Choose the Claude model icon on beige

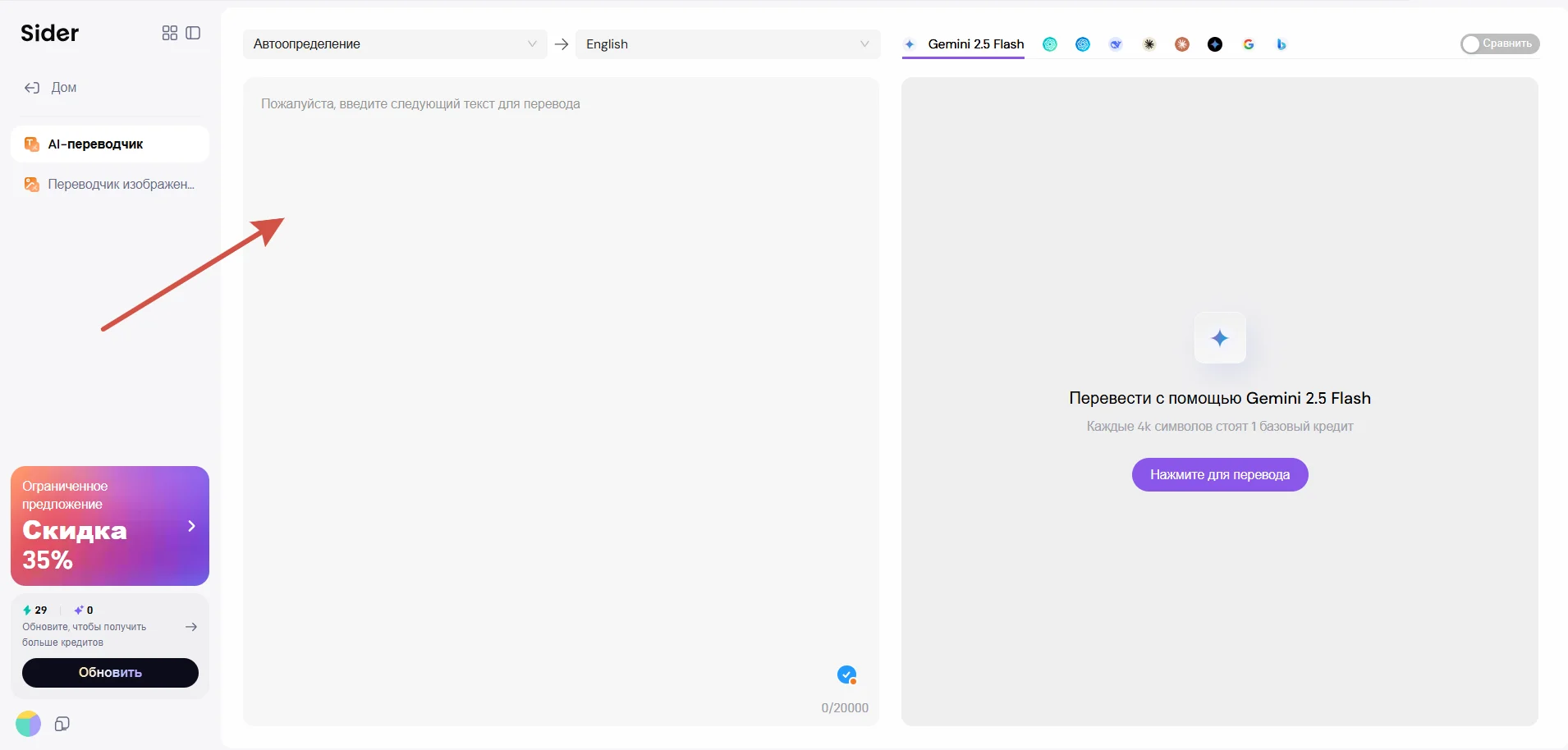click(1149, 44)
